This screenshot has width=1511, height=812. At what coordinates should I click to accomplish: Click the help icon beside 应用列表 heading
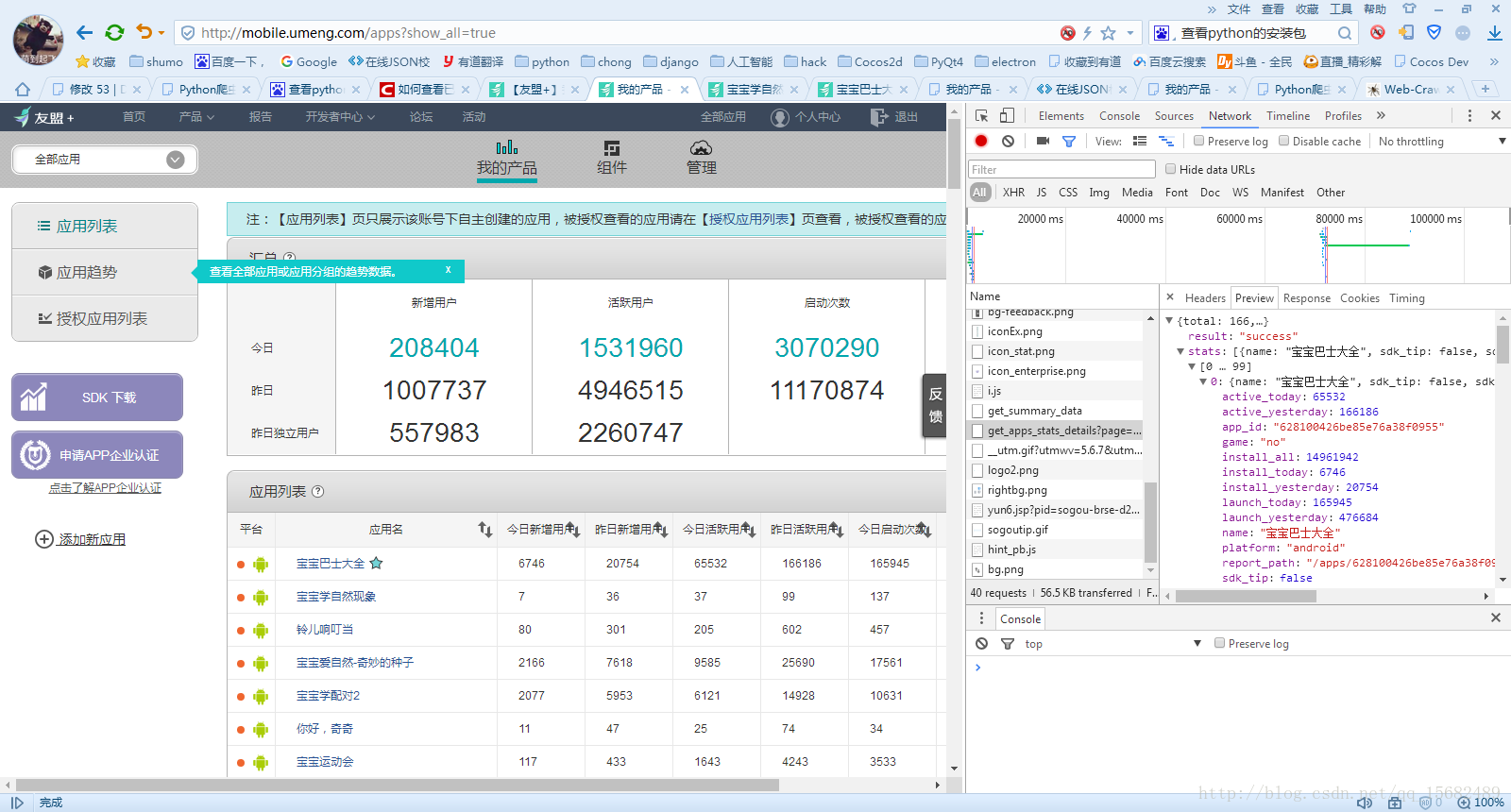[x=318, y=491]
